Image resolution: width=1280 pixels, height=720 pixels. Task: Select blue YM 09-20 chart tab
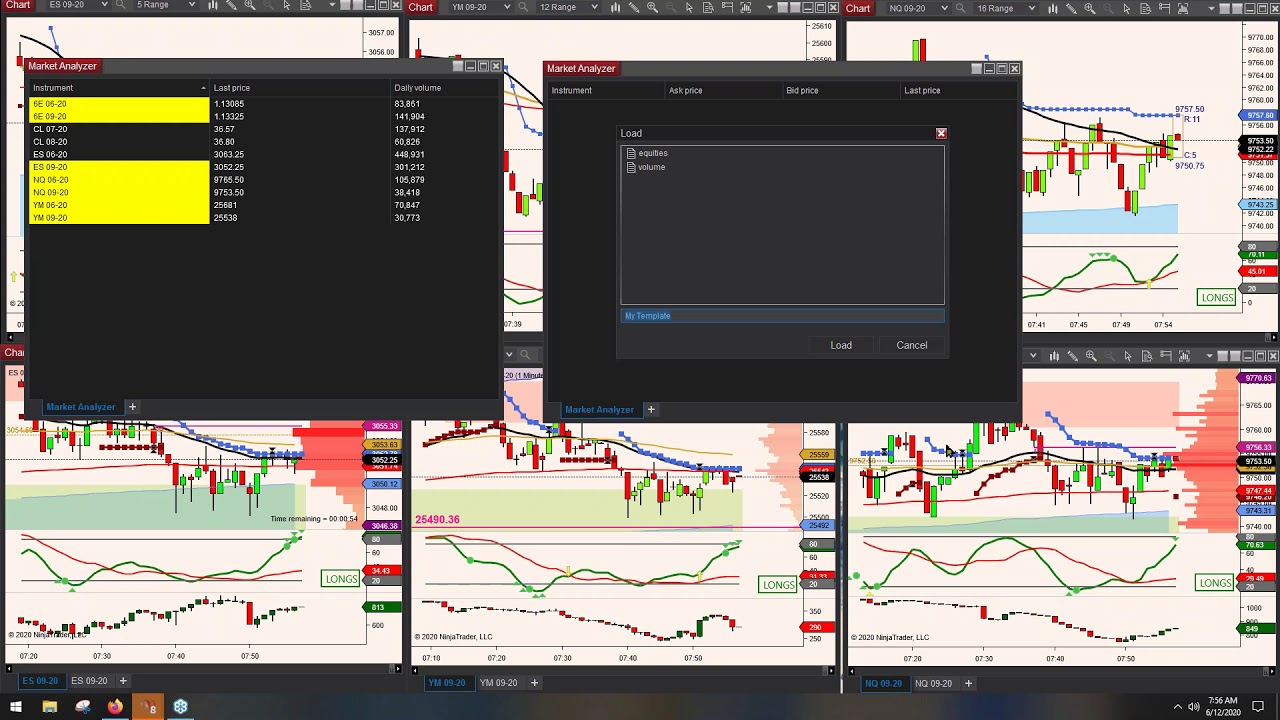pyautogui.click(x=447, y=683)
